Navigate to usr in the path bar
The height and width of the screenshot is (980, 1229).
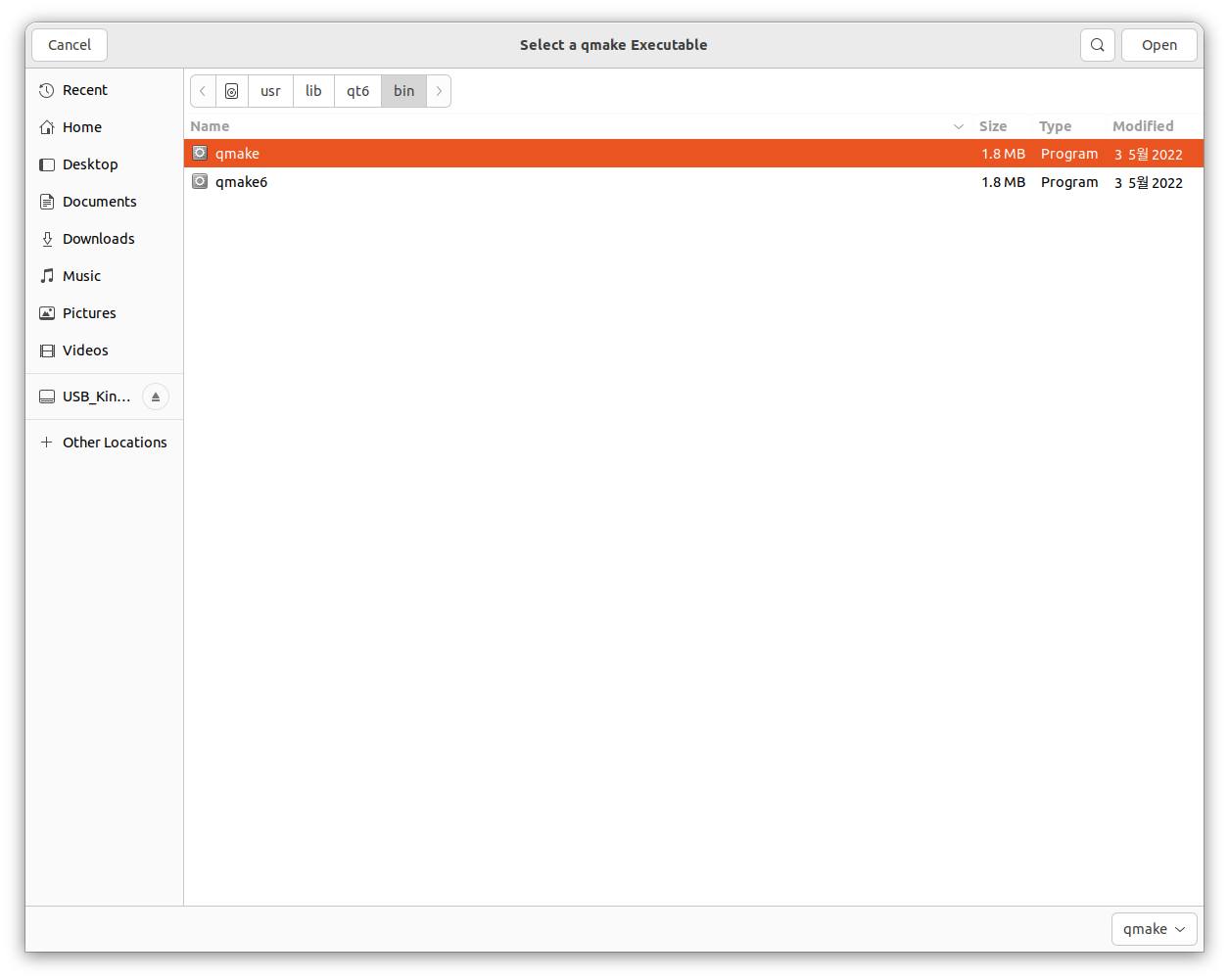(270, 91)
